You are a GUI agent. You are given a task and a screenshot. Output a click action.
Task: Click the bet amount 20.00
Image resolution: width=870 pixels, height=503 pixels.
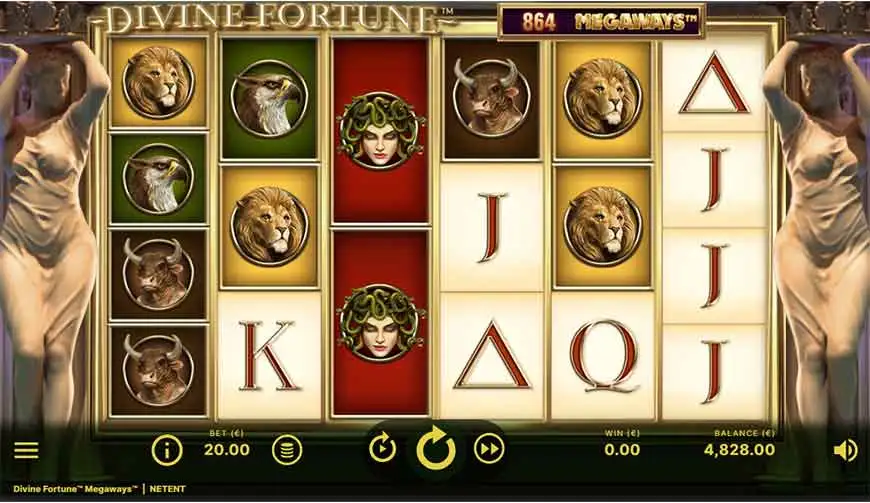coord(227,449)
